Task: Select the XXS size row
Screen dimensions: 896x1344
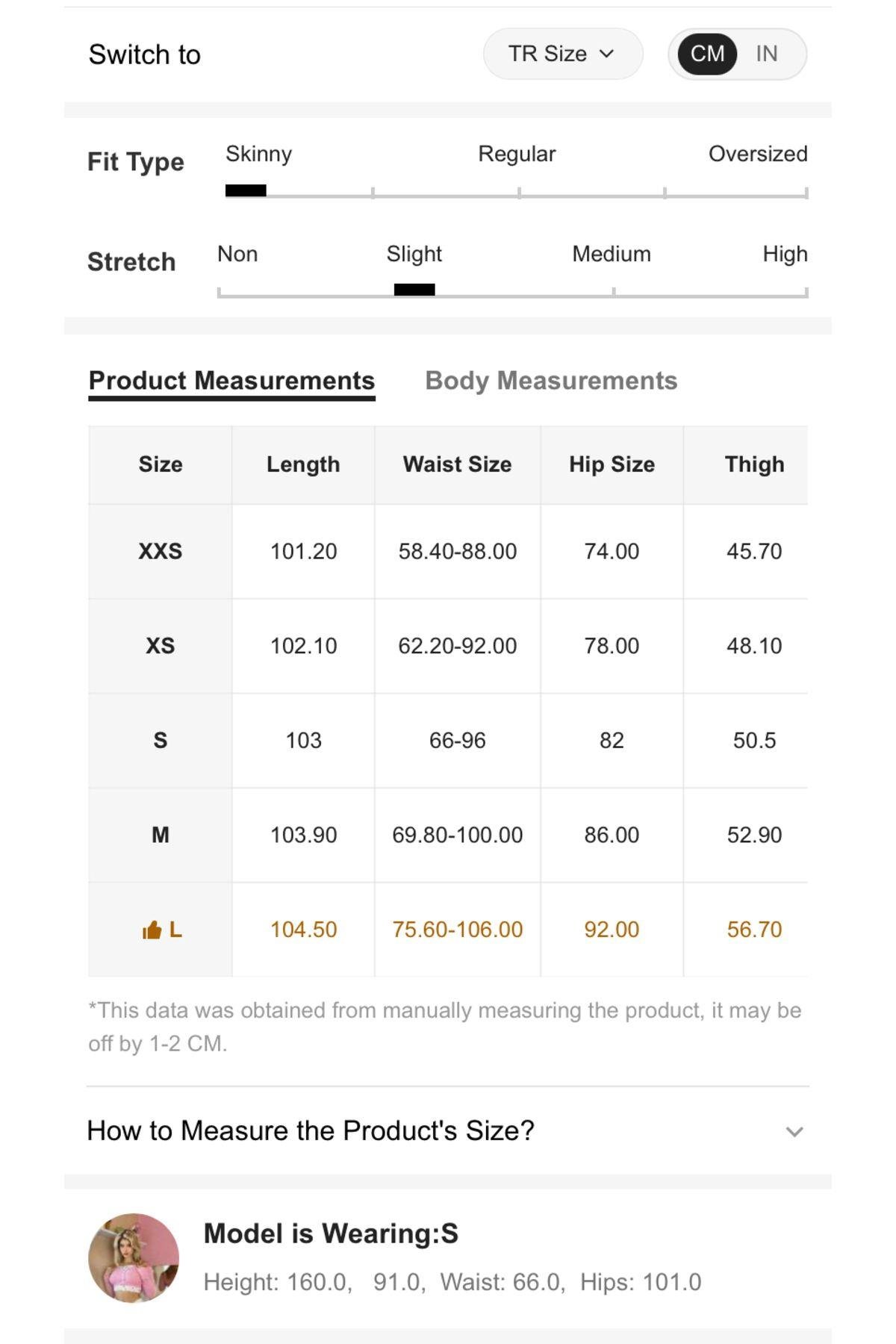Action: pyautogui.click(x=448, y=551)
